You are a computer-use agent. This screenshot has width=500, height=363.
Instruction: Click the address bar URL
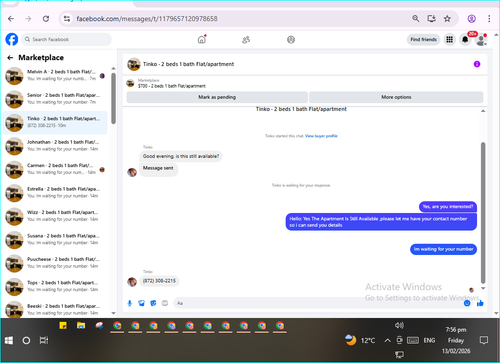(x=147, y=19)
